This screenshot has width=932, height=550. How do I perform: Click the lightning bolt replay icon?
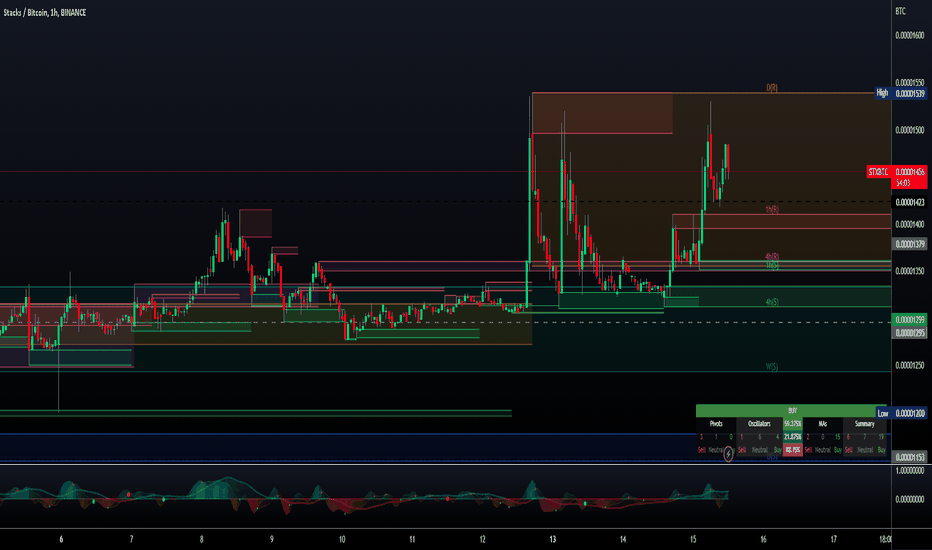[728, 454]
